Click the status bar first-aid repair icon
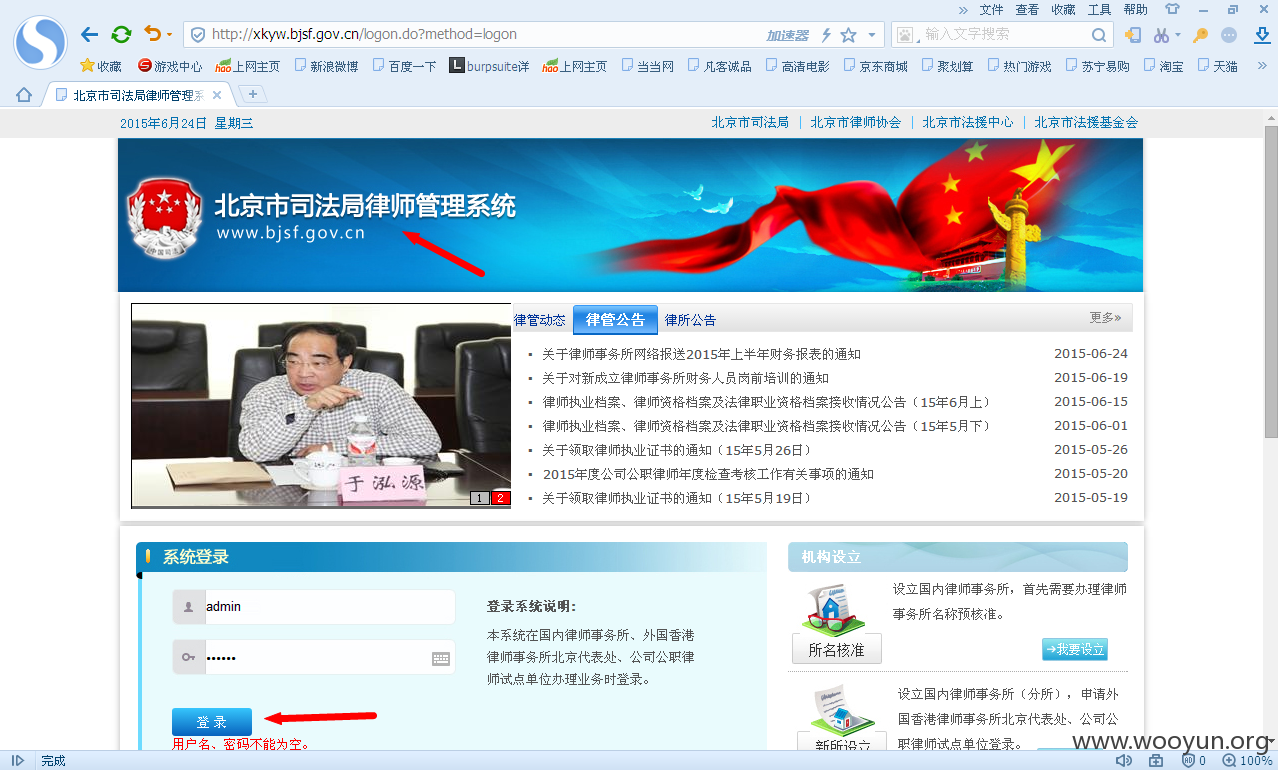The height and width of the screenshot is (770, 1278). (x=1156, y=761)
